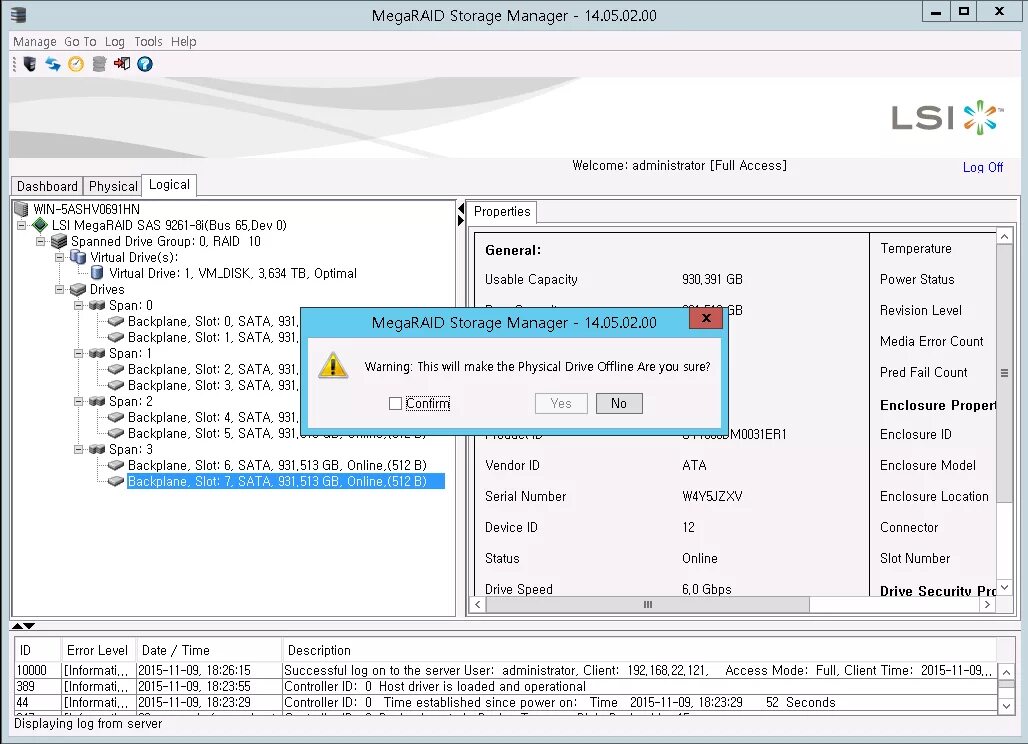Image resolution: width=1028 pixels, height=744 pixels.
Task: Open Help via blue question icon
Action: (145, 64)
